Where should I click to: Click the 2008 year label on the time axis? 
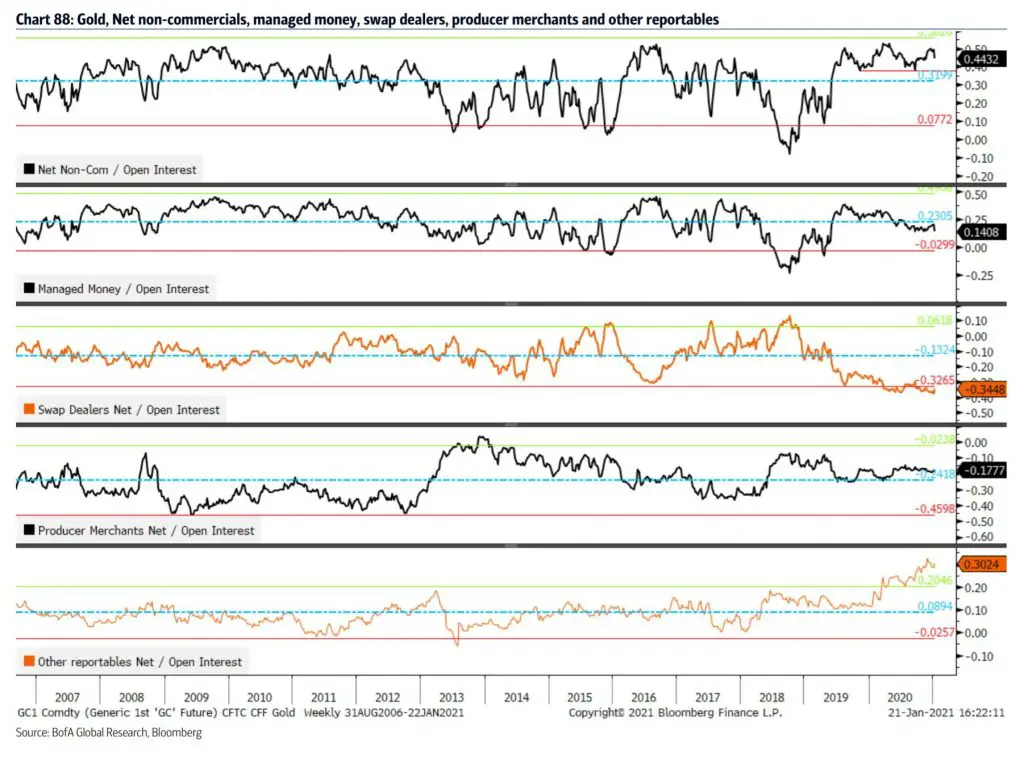131,697
